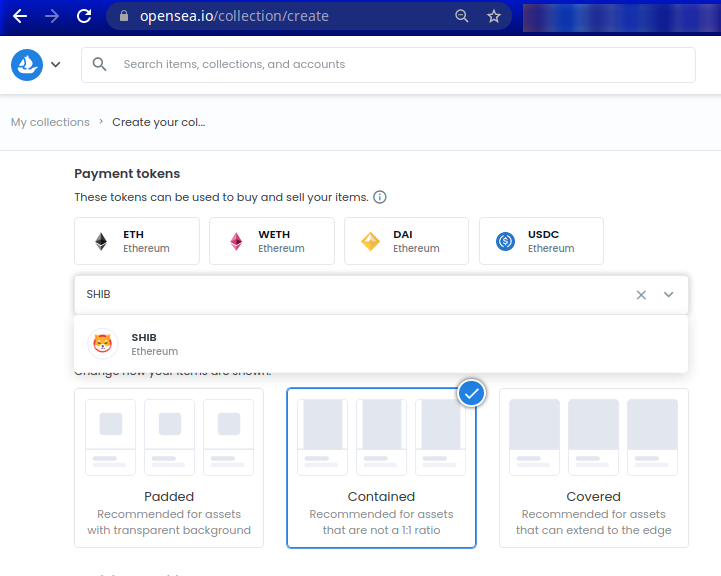Go back using the browser back arrow
This screenshot has height=576, width=721.
click(20, 17)
